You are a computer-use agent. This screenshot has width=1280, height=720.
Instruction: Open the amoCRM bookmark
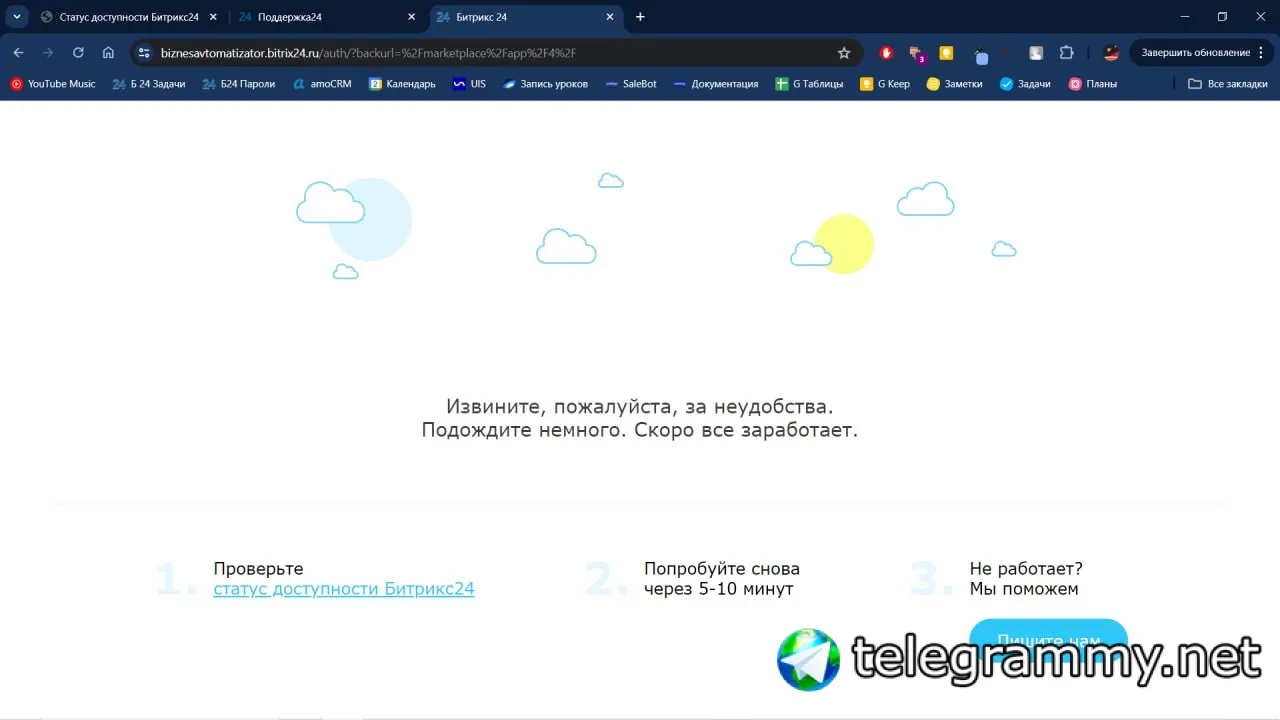pyautogui.click(x=322, y=84)
